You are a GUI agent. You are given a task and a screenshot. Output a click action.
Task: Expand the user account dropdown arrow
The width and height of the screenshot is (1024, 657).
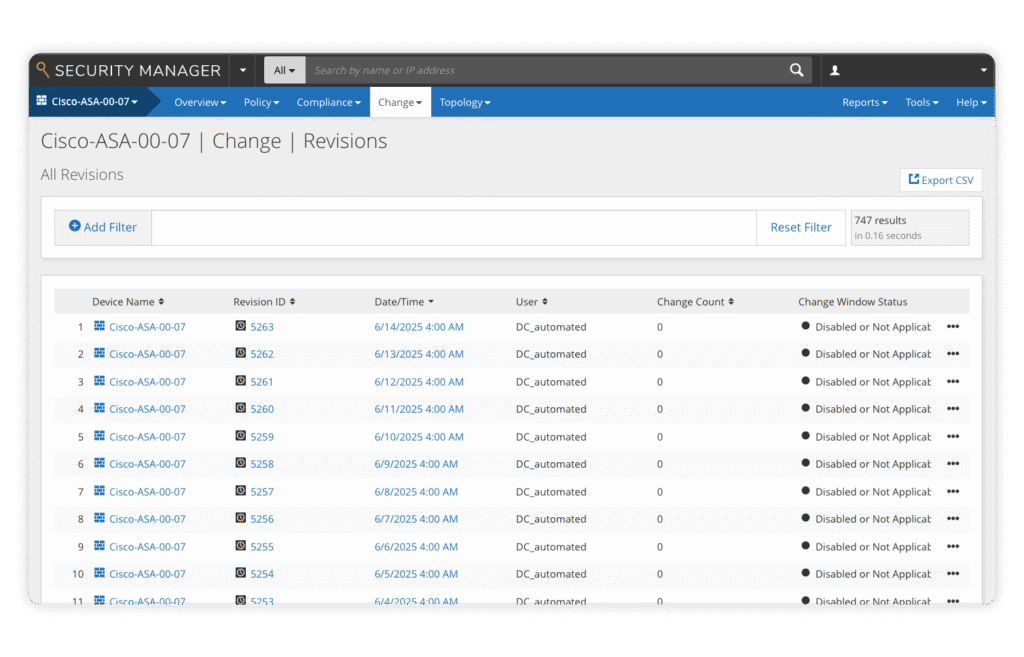click(x=984, y=71)
